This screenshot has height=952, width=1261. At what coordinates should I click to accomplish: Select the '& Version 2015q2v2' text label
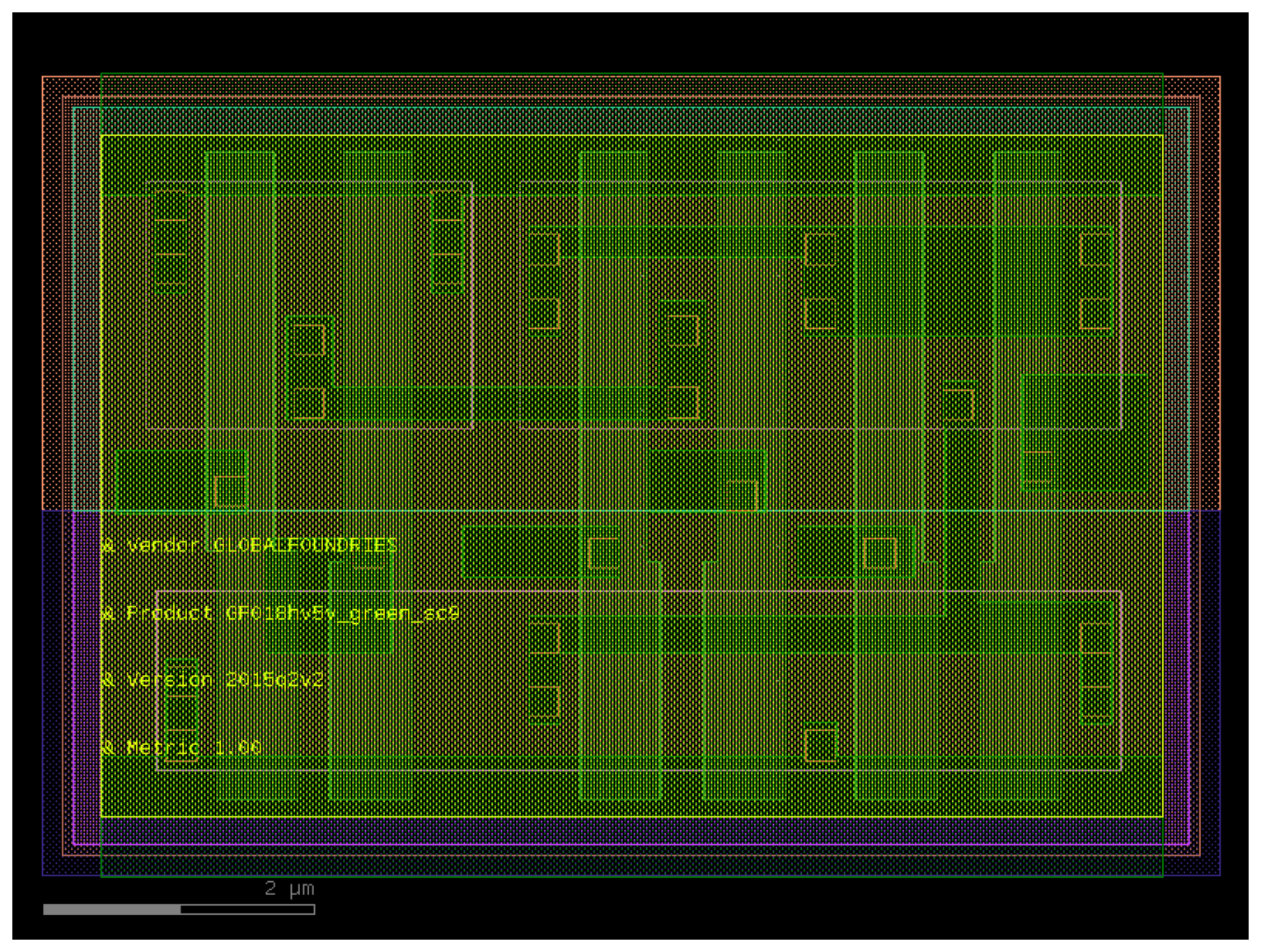click(x=213, y=681)
